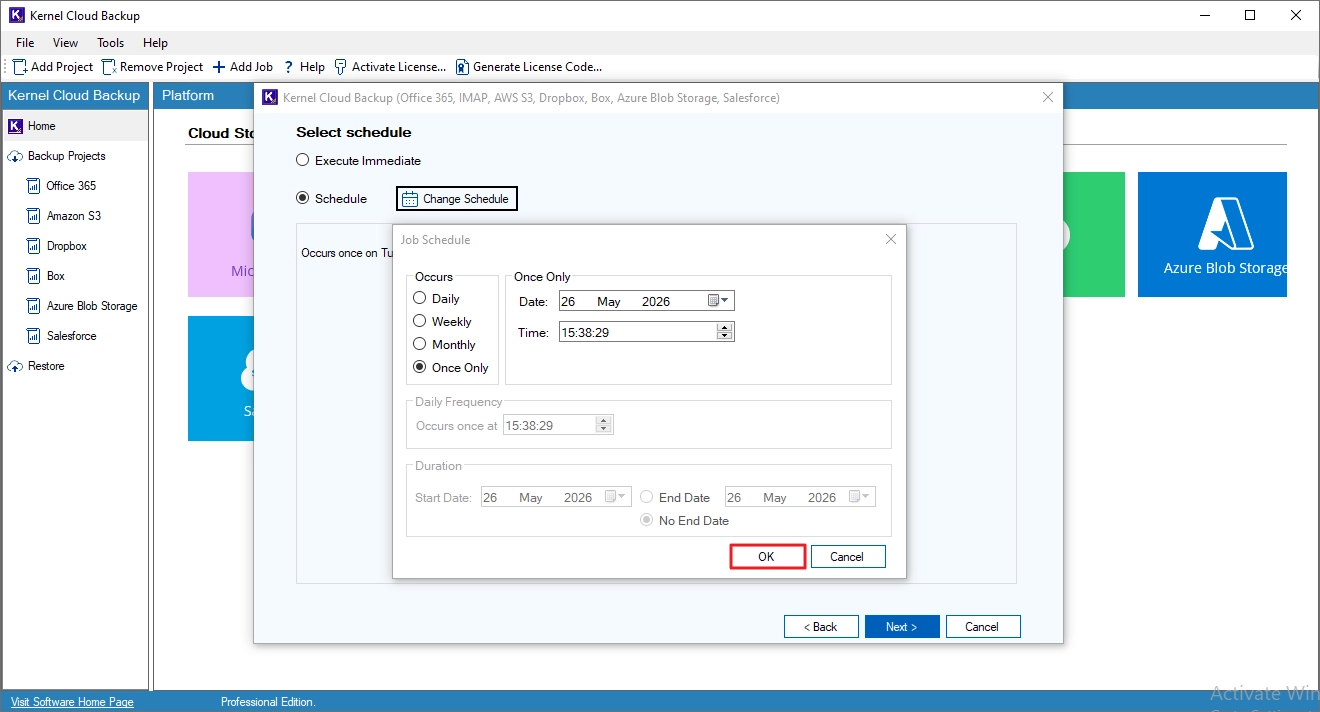Click the Add Project toolbar icon
The image size is (1320, 712).
tap(20, 67)
